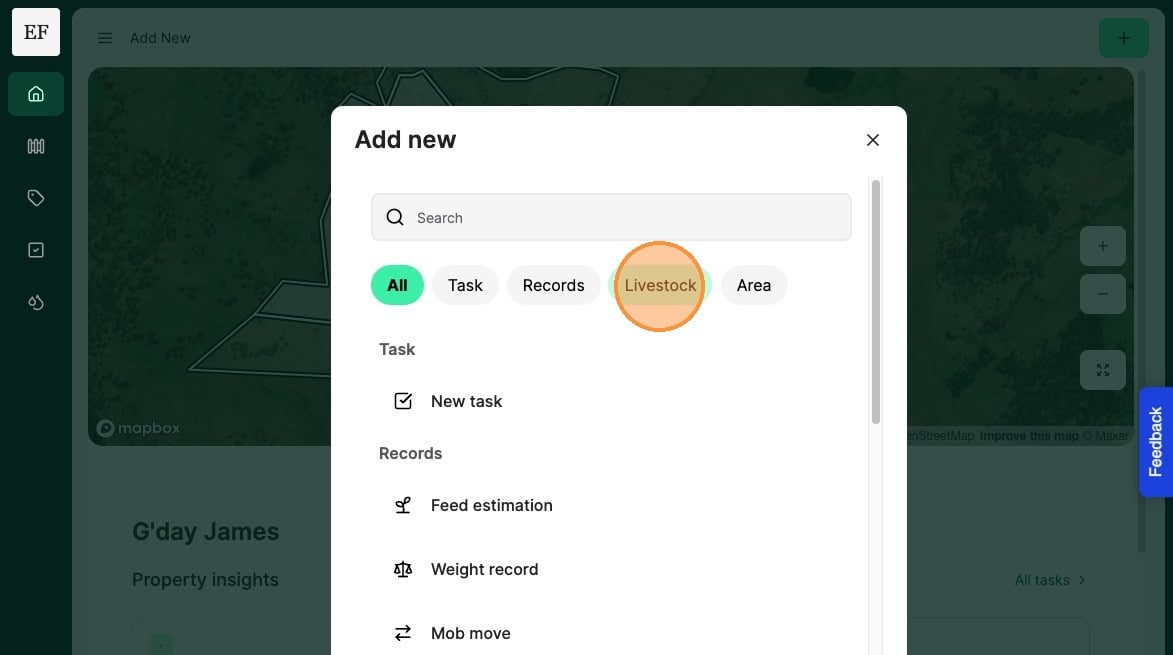Click Improve this map link
Viewport: 1173px width, 655px height.
1029,436
